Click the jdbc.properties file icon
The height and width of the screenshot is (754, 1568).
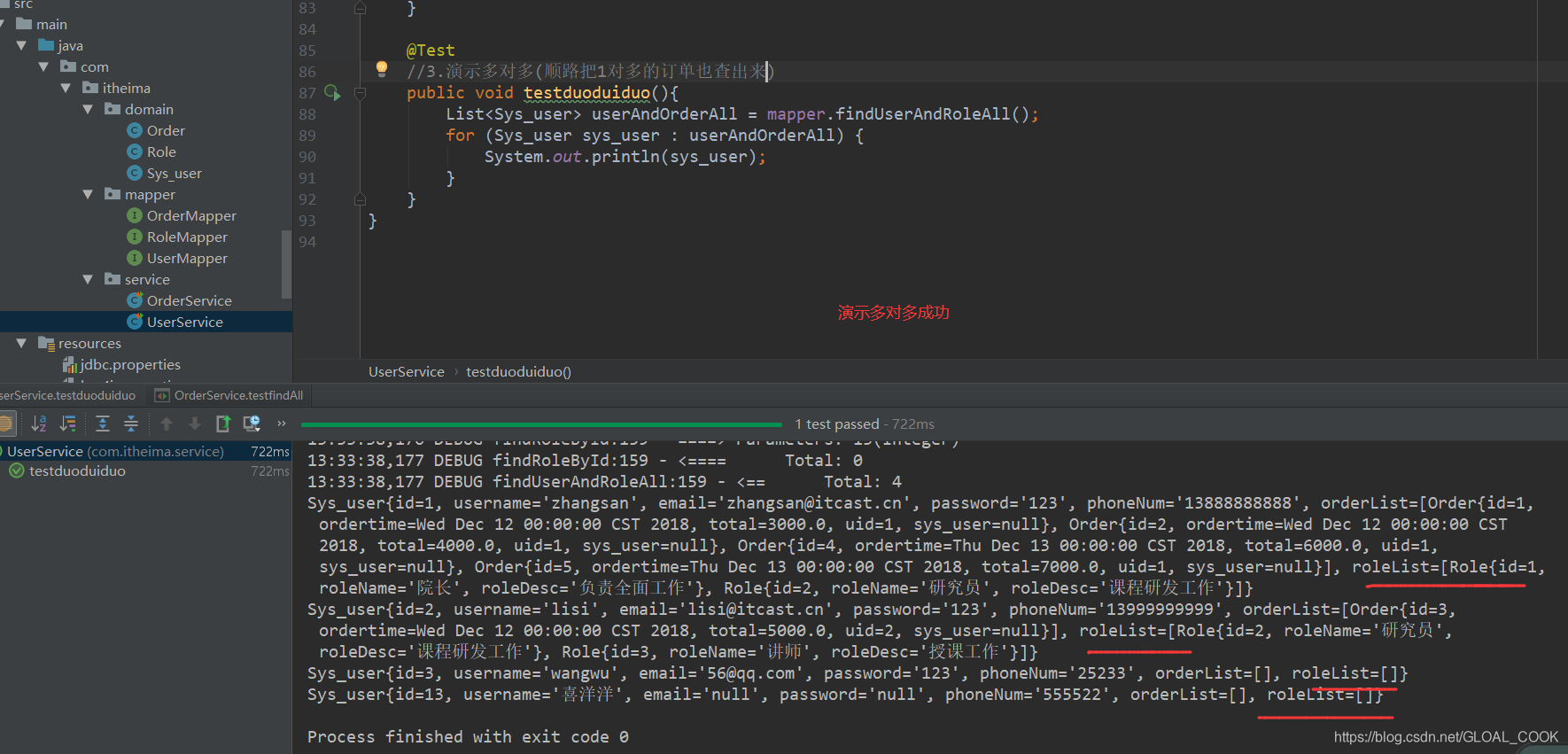pos(69,364)
